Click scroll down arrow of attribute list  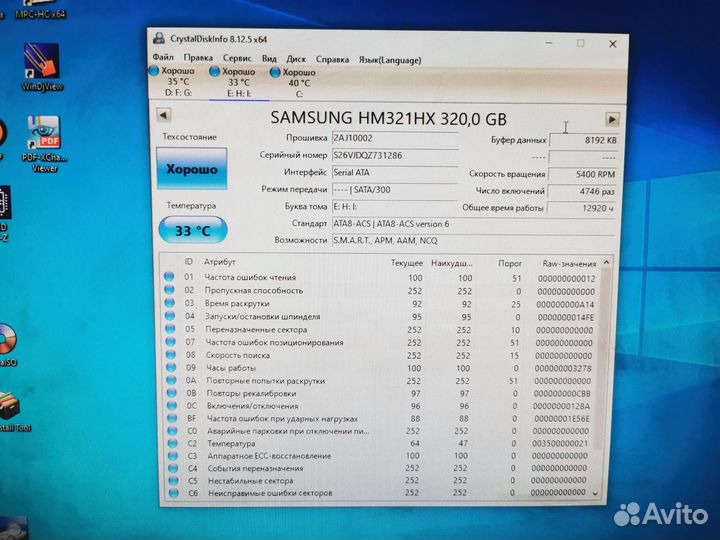pos(596,494)
